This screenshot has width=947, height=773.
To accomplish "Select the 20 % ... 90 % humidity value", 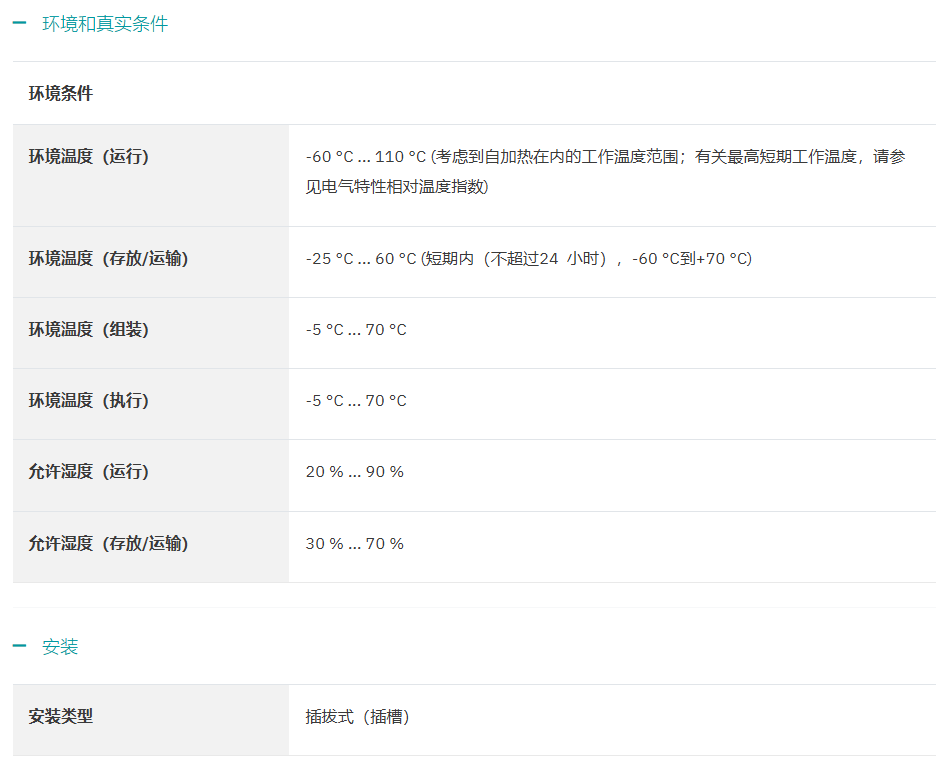I will (355, 472).
